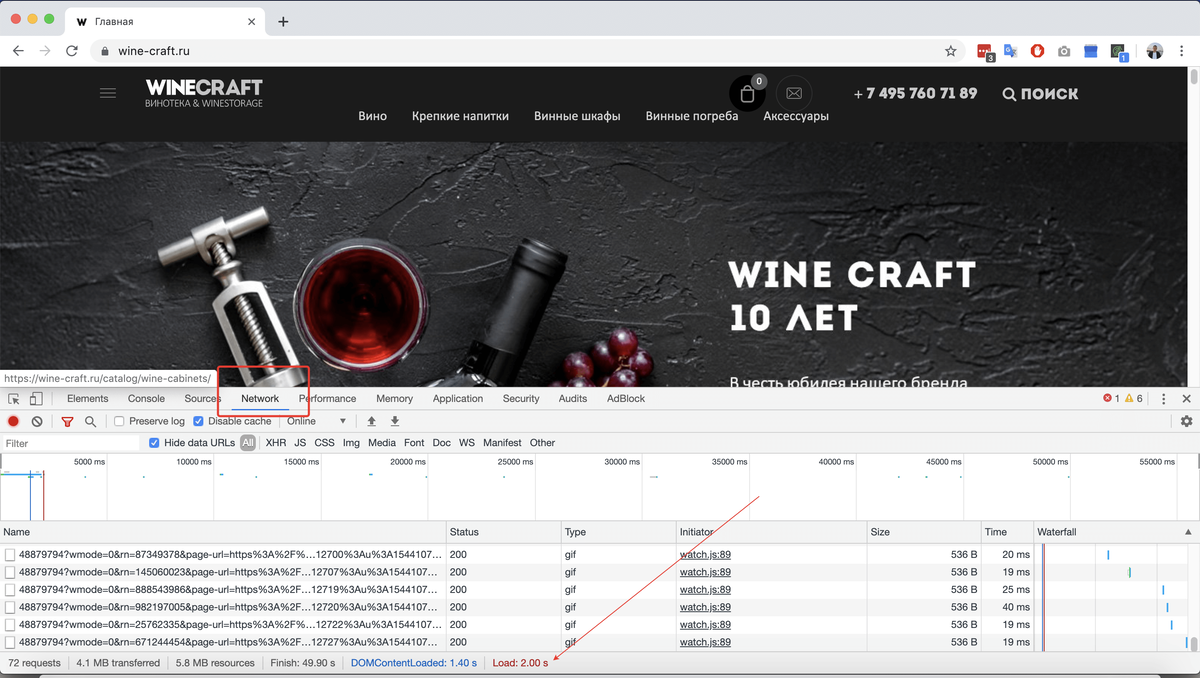Open the Chrome profile avatar

(x=1155, y=51)
